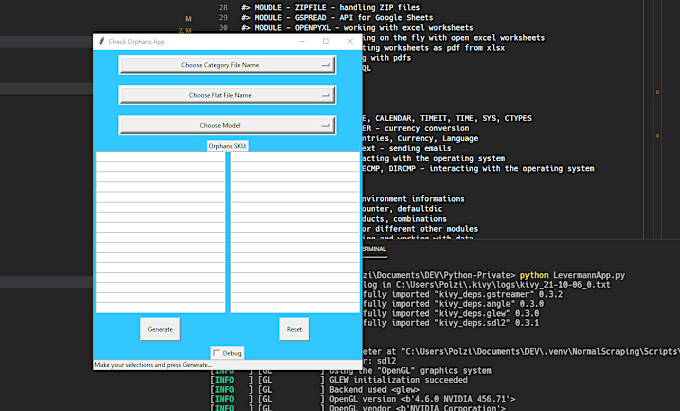This screenshot has height=411, width=680.
Task: Click line number 29 in the code editor
Action: click(x=223, y=17)
